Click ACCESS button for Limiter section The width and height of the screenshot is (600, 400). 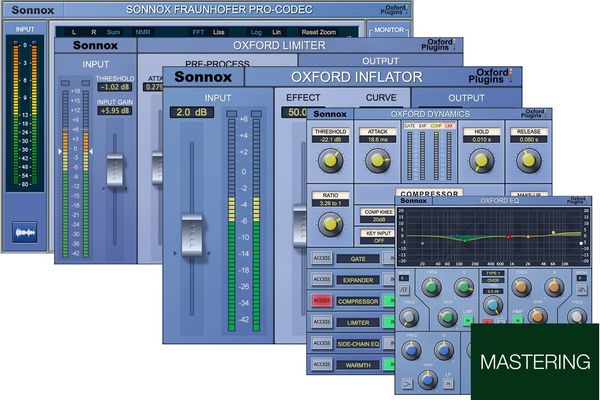click(322, 322)
